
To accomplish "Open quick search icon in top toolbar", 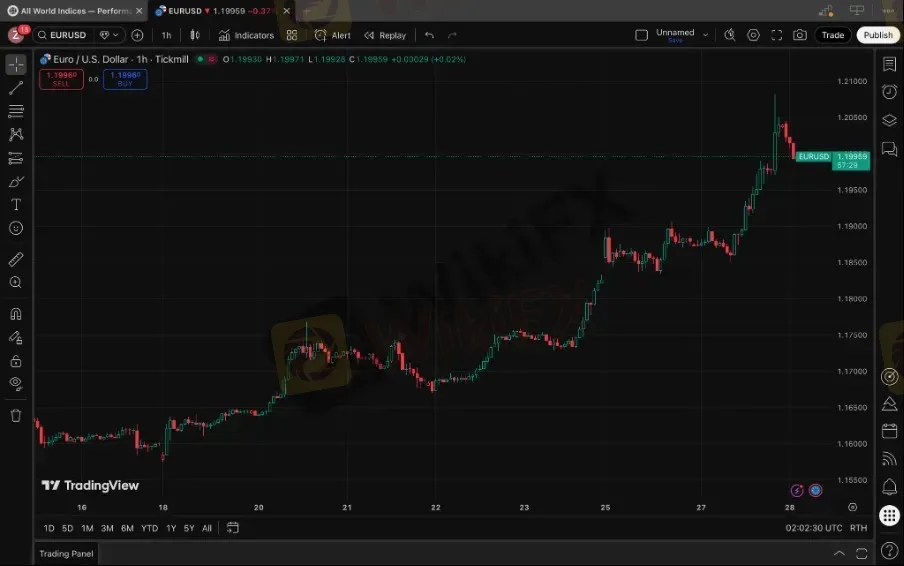I will pyautogui.click(x=730, y=35).
